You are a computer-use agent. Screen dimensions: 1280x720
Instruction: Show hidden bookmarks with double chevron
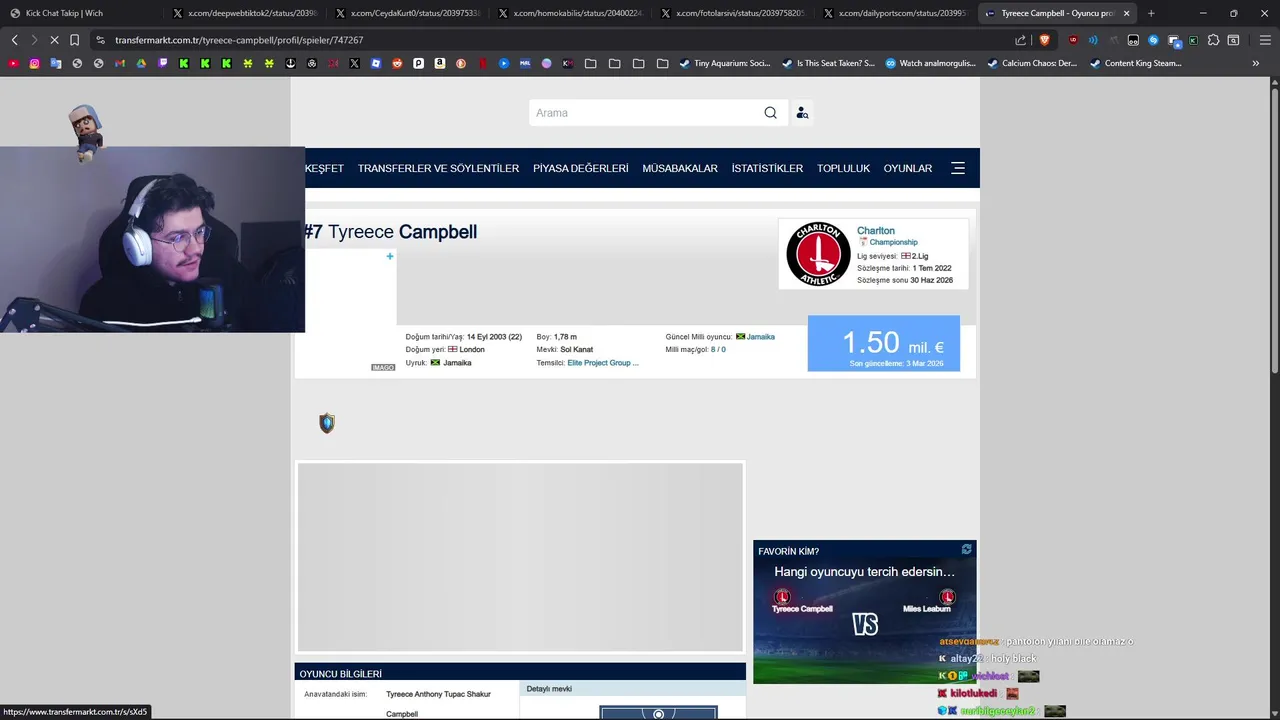point(1256,63)
